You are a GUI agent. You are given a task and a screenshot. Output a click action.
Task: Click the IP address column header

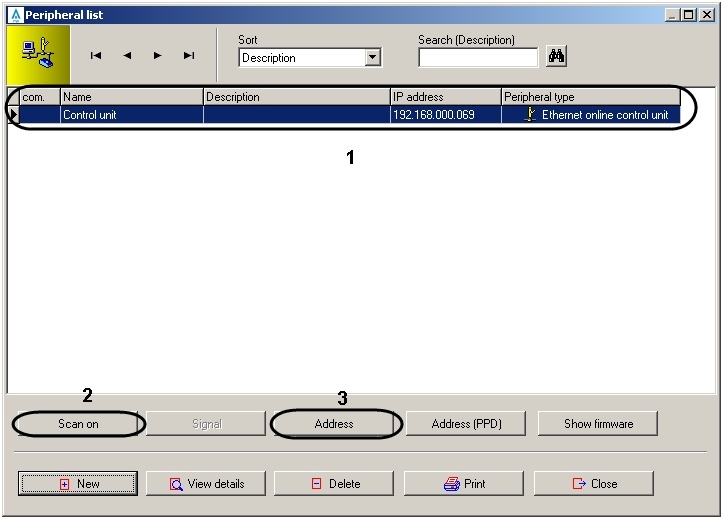(x=446, y=97)
